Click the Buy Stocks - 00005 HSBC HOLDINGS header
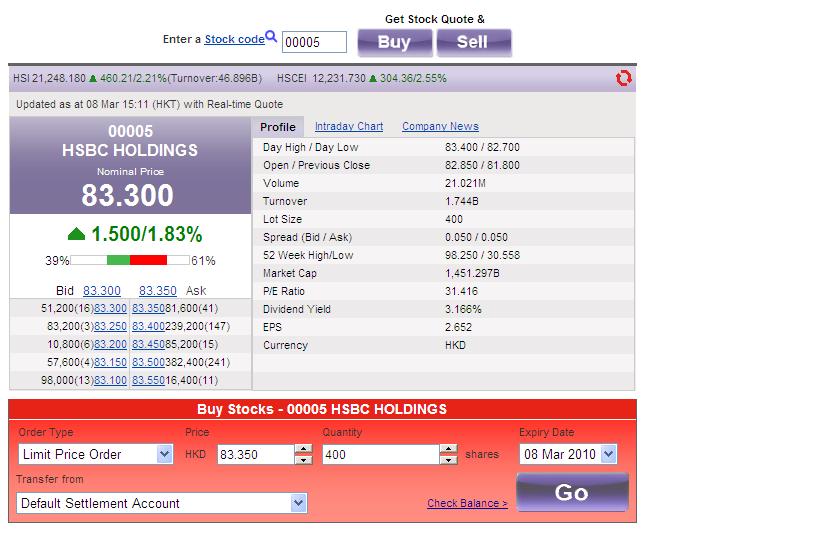The width and height of the screenshot is (840, 540). [322, 409]
